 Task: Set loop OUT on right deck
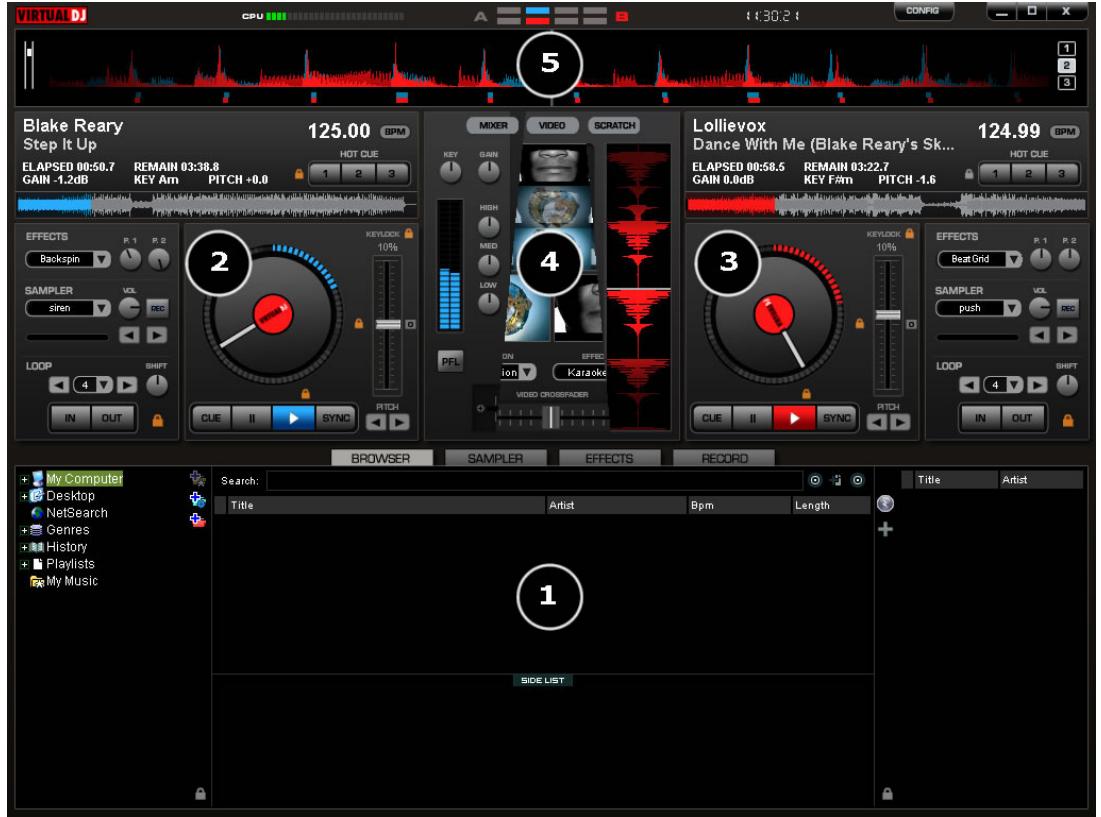point(1022,418)
